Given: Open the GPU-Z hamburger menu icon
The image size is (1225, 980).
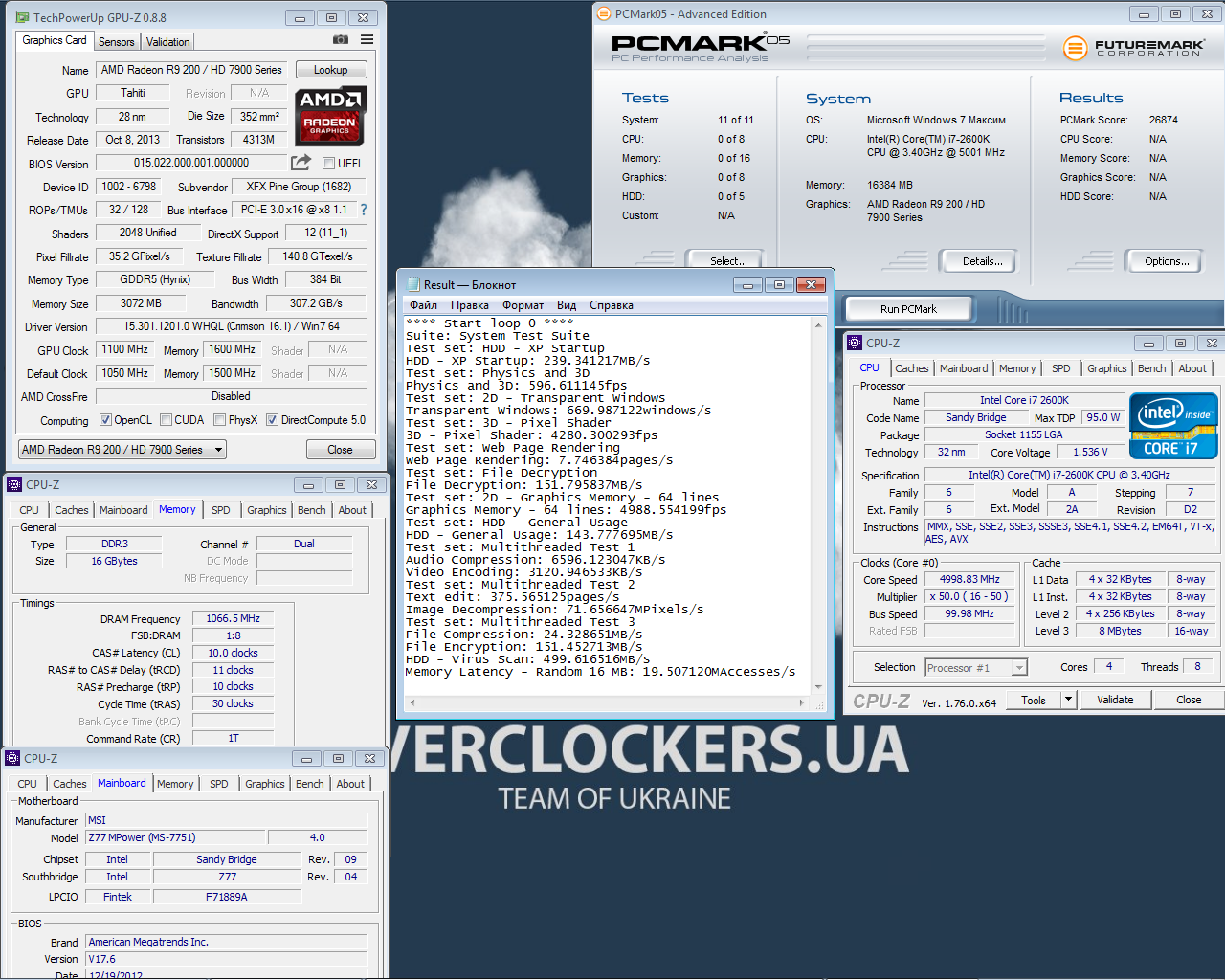Looking at the screenshot, I should (x=367, y=39).
